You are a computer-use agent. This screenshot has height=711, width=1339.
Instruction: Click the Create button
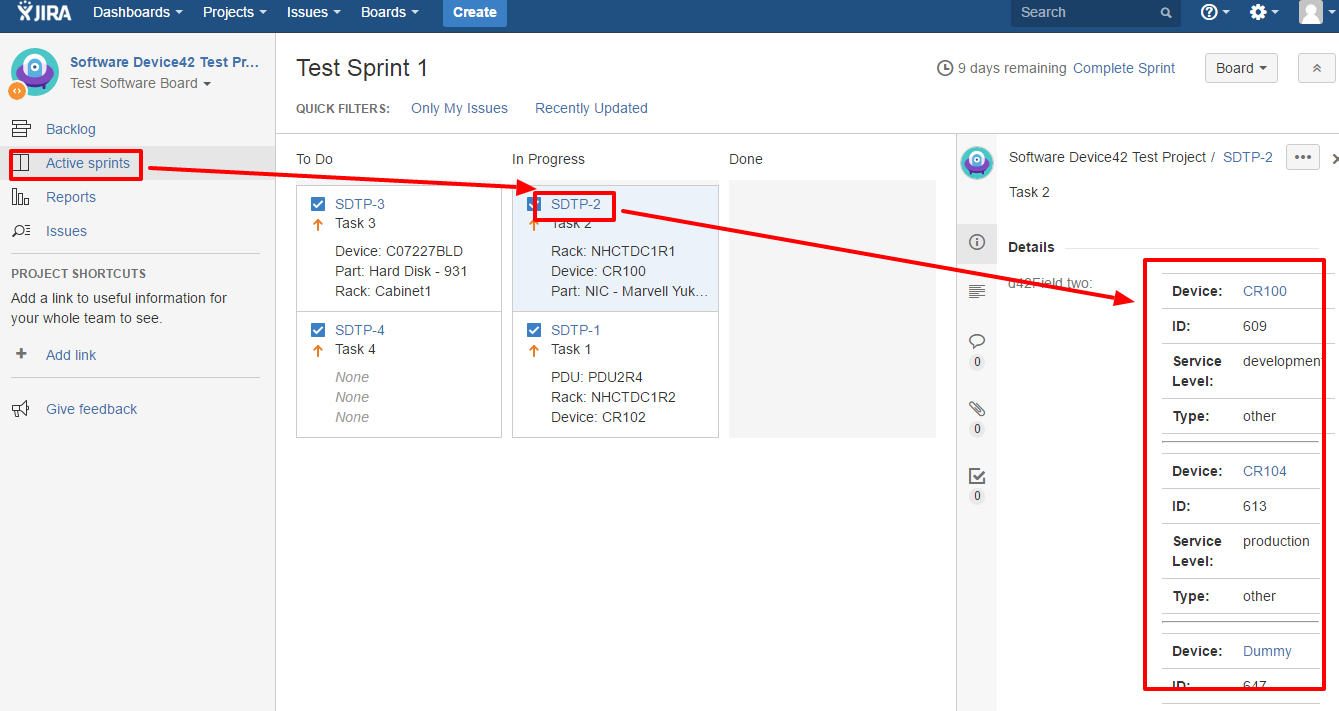(474, 12)
